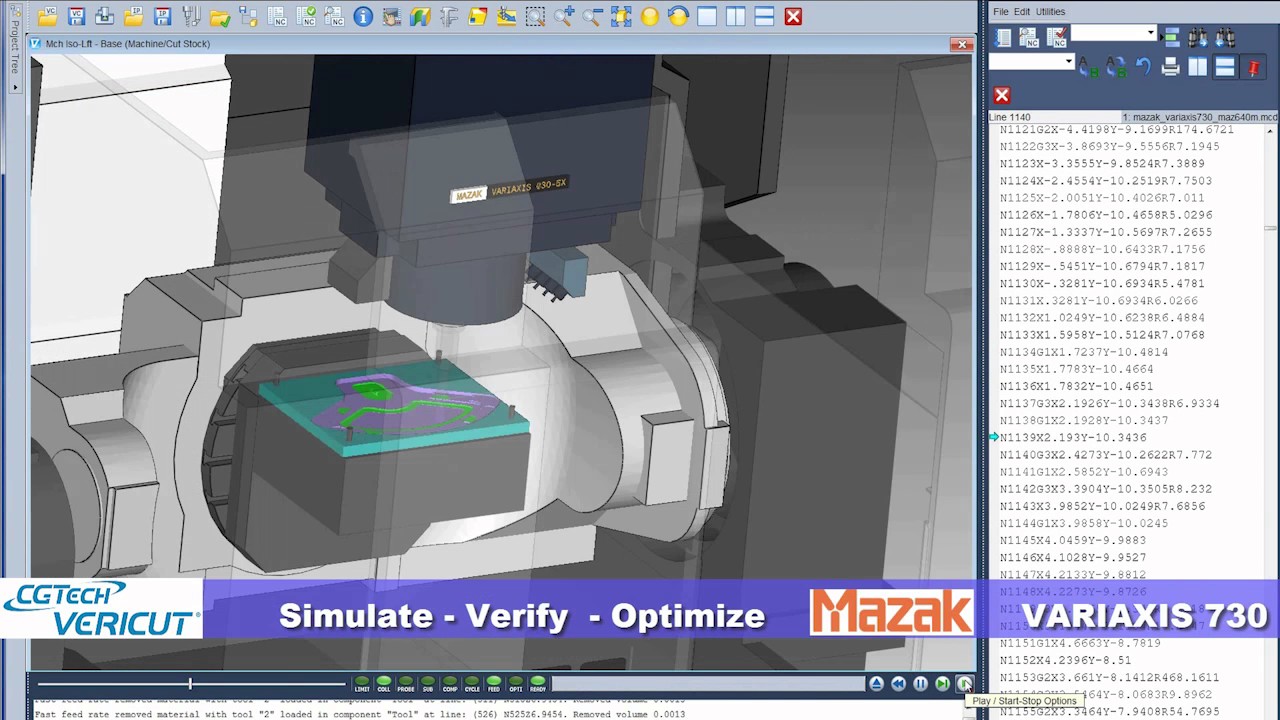Zoom in with the magnifier plus icon
Viewport: 1280px width, 720px height.
564,16
